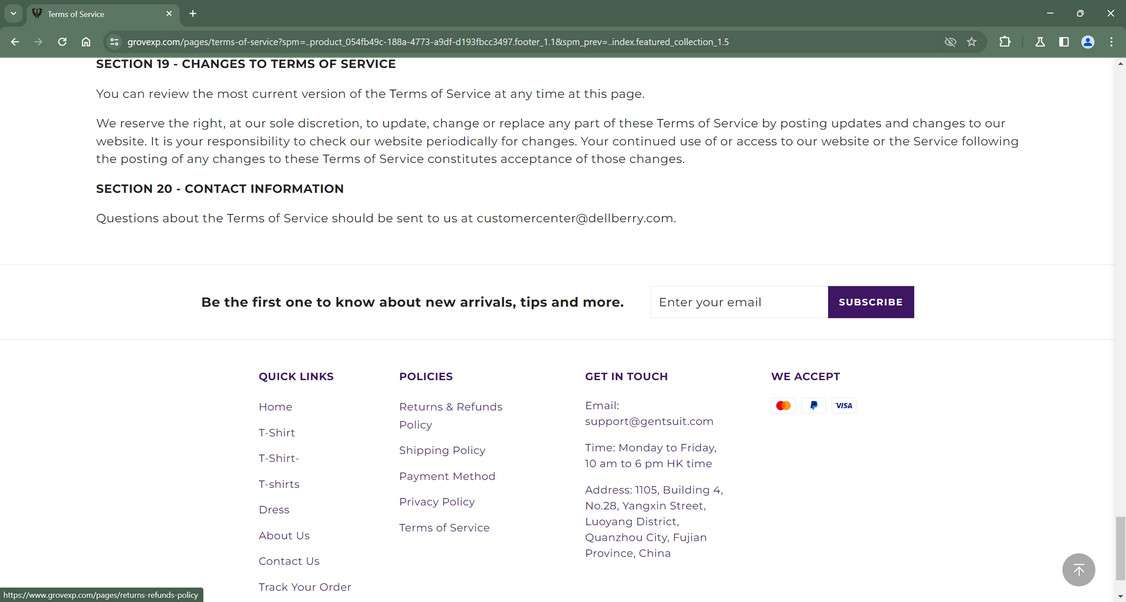1126x602 pixels.
Task: Open the Extensions puzzle icon
Action: click(x=1005, y=42)
